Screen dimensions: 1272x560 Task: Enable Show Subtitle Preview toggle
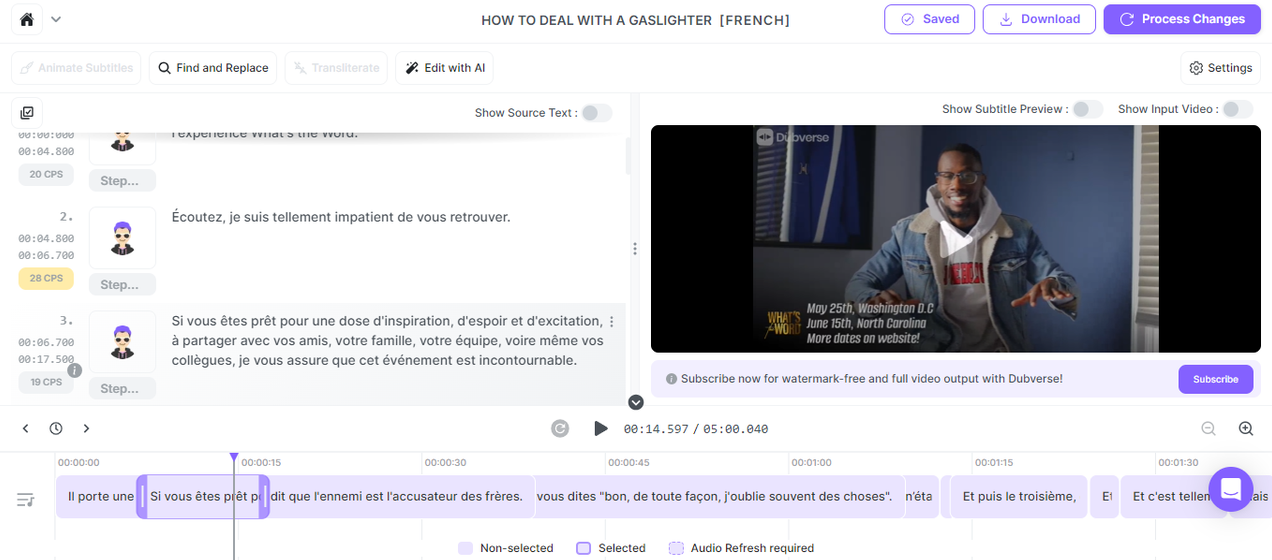point(1087,109)
